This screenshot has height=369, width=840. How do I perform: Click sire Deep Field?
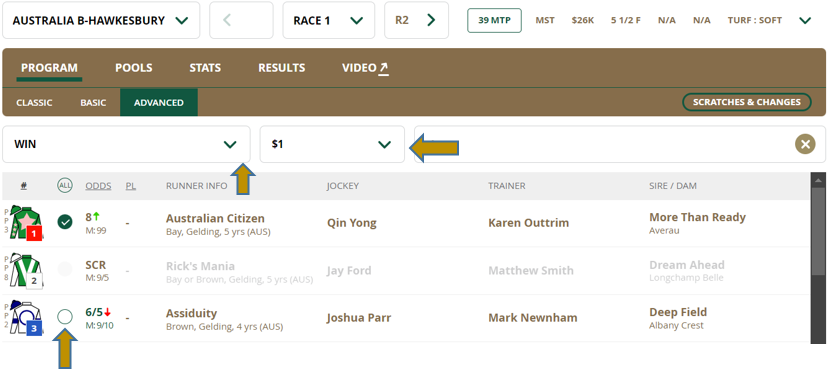click(678, 312)
